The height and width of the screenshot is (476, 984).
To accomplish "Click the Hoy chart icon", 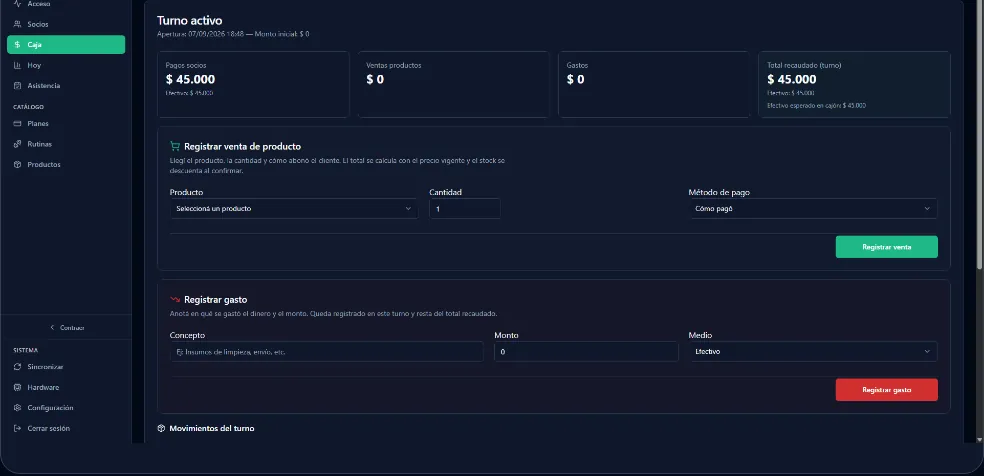I will [17, 65].
